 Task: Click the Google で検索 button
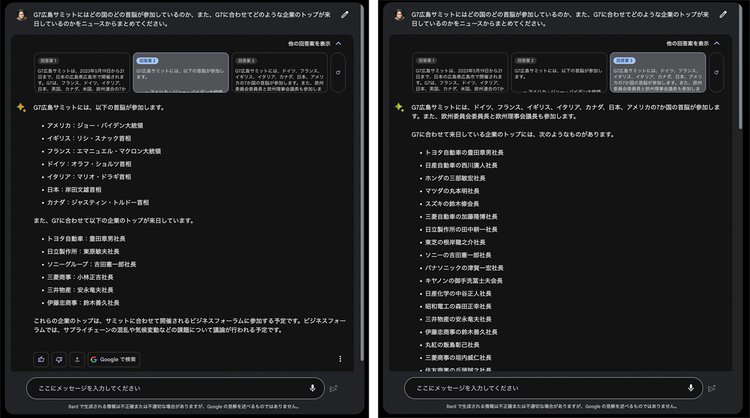click(114, 359)
